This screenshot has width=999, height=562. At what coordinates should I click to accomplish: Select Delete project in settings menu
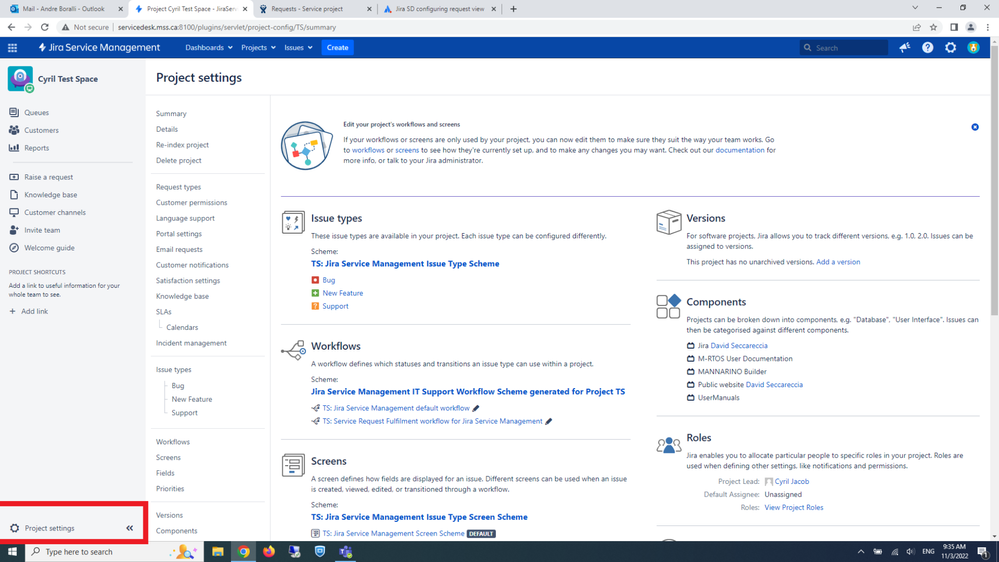pyautogui.click(x=178, y=161)
